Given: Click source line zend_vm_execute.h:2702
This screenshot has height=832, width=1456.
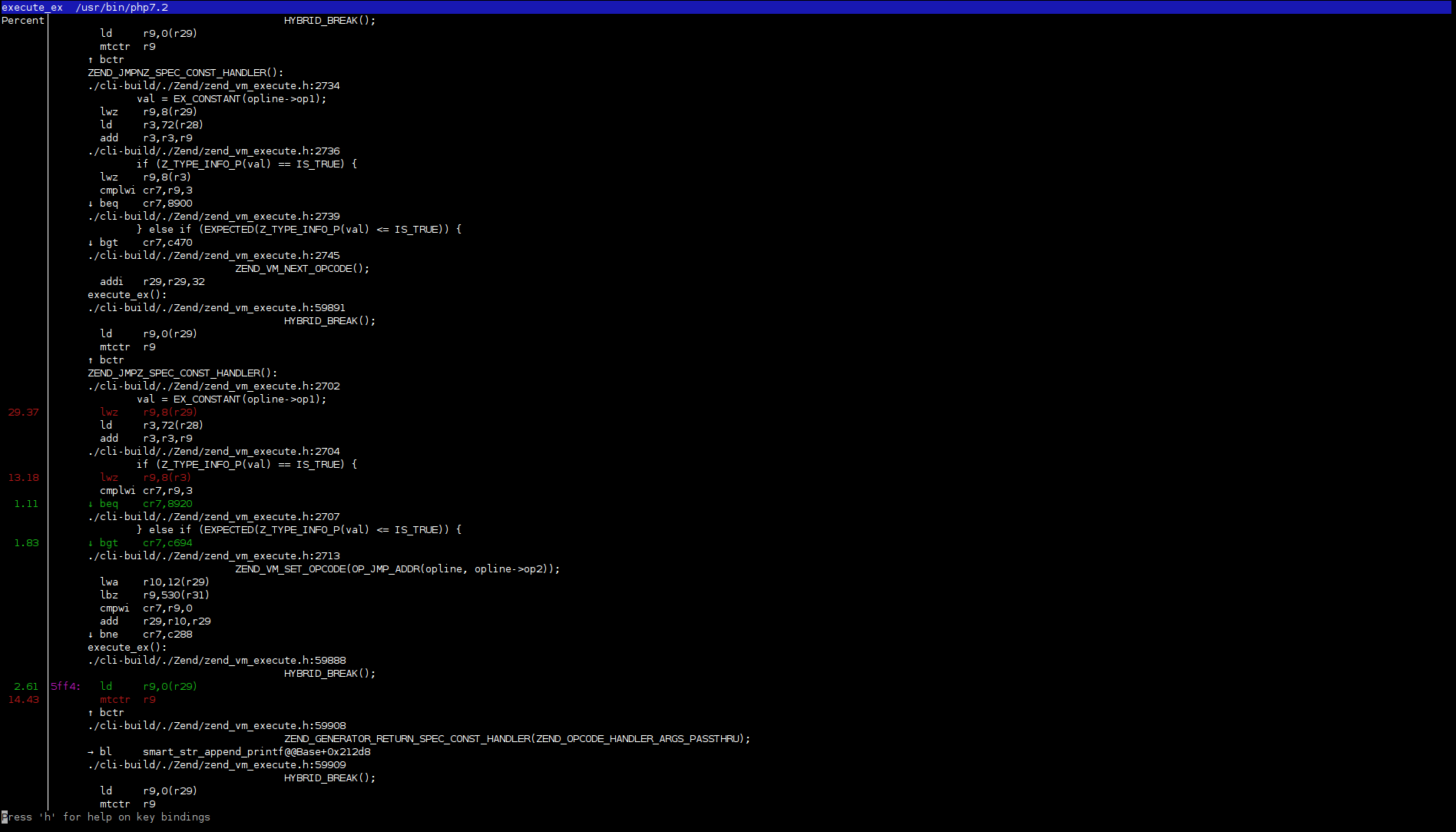Looking at the screenshot, I should (213, 386).
